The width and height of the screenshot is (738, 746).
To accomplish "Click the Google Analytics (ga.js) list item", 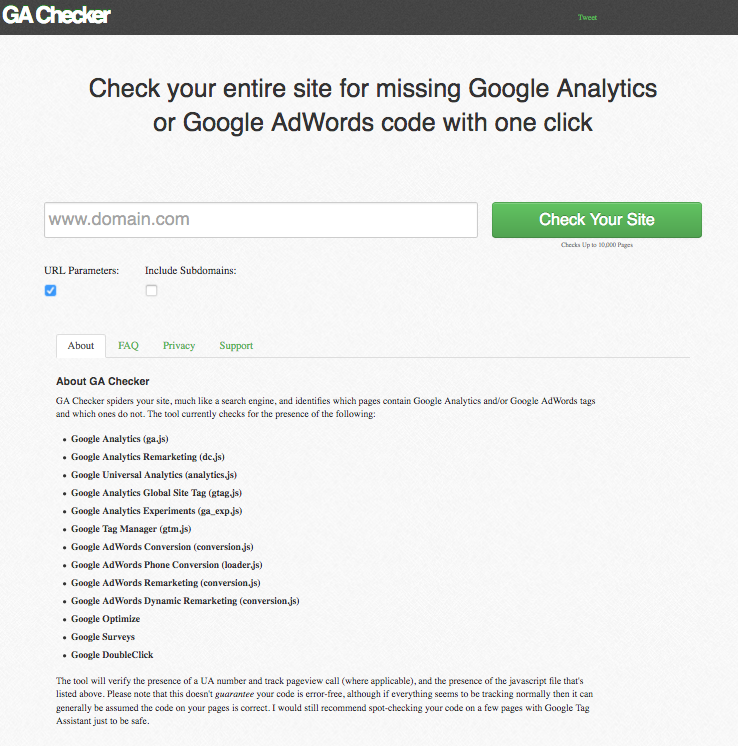I will pyautogui.click(x=120, y=439).
